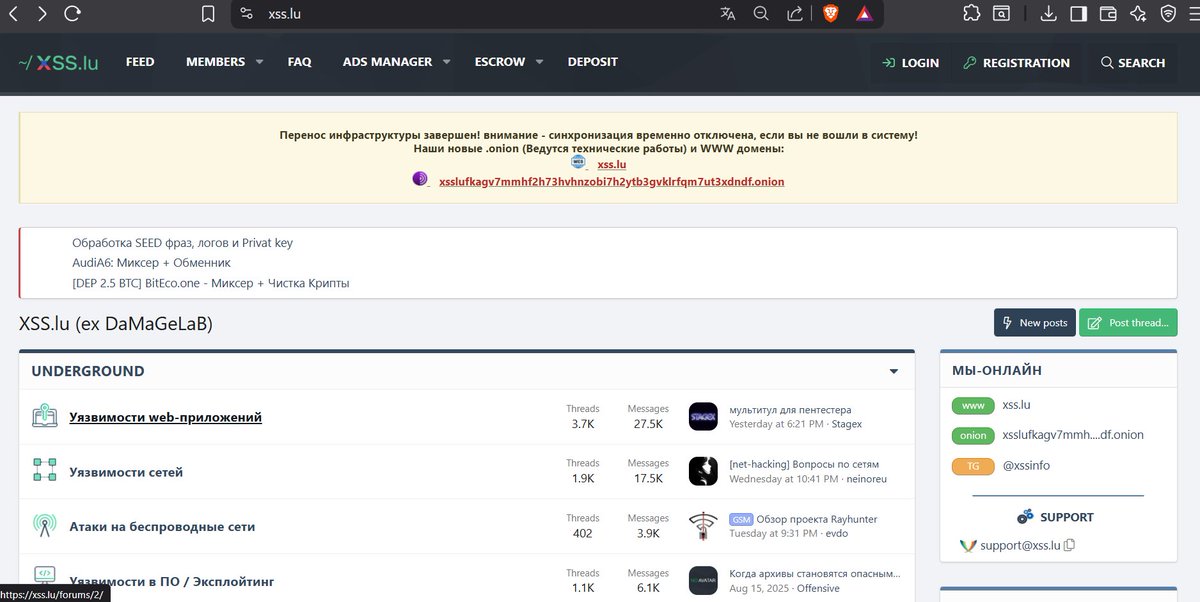Toggle the browser sidebar panel icon

1078,14
